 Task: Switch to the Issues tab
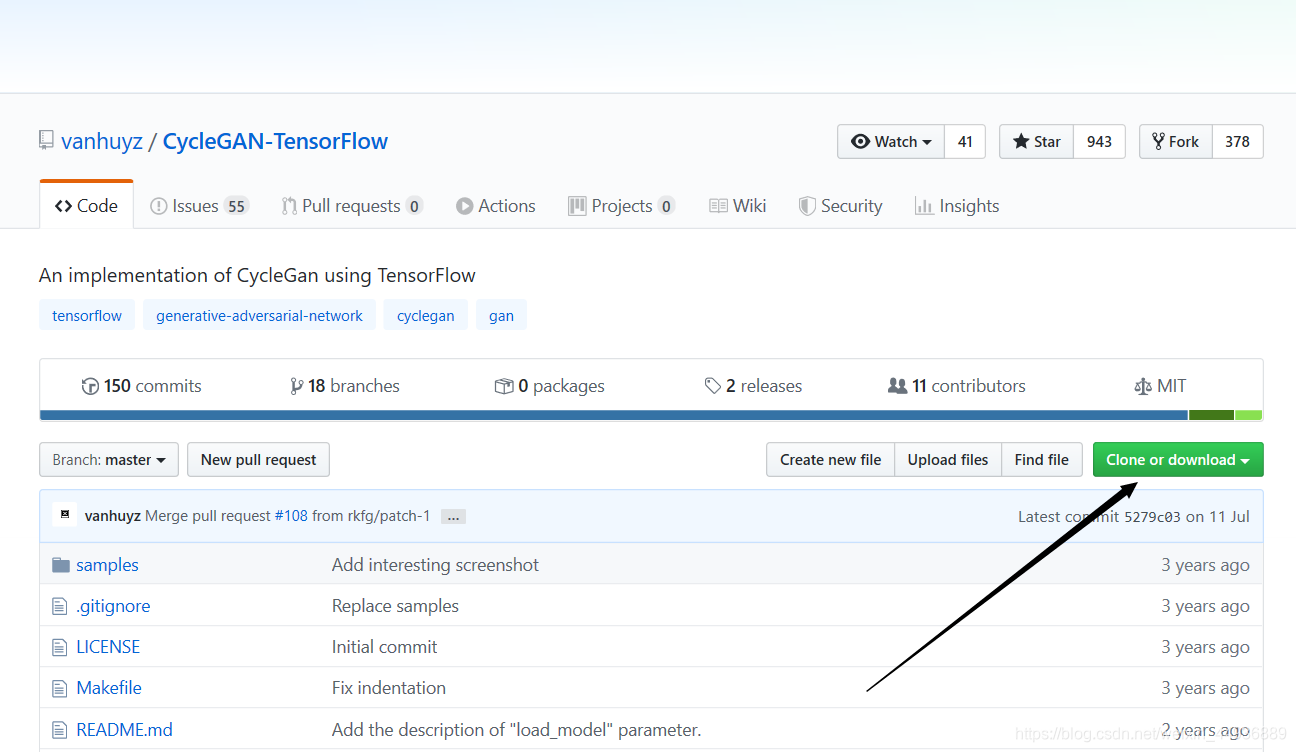[199, 206]
